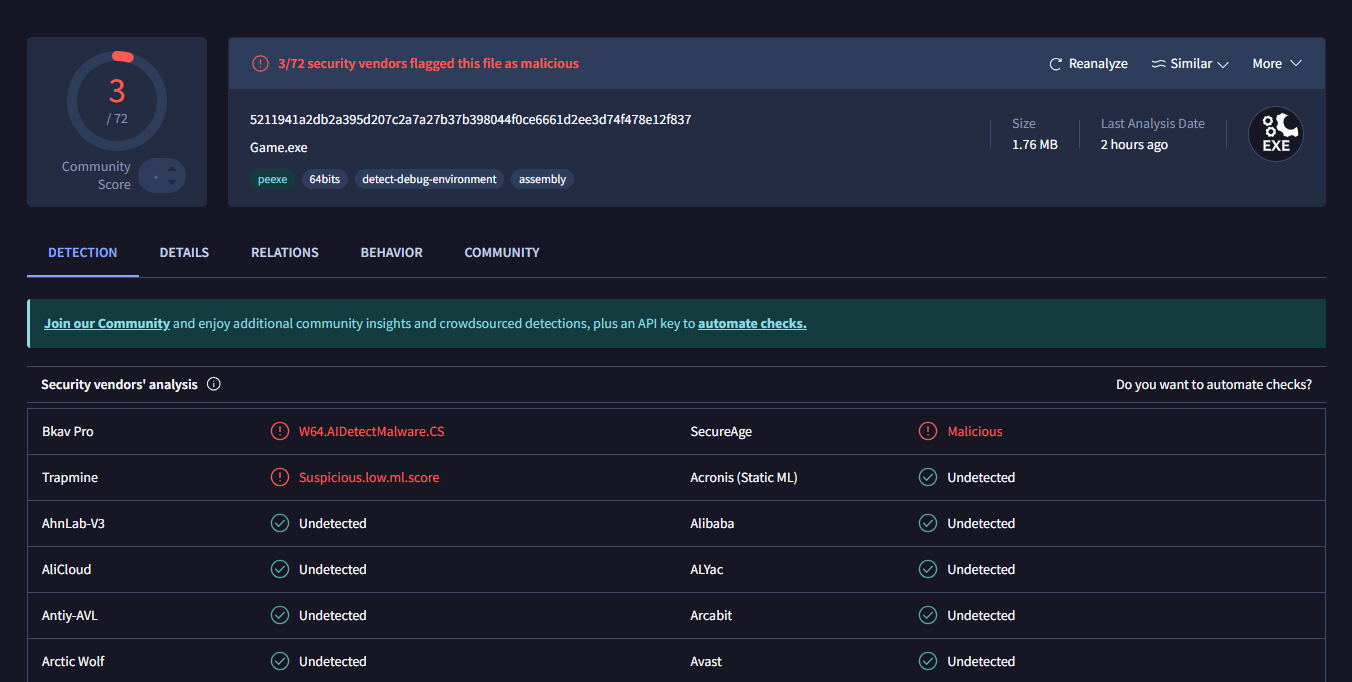
Task: Click the Avast undetected checkmark icon
Action: 928,661
